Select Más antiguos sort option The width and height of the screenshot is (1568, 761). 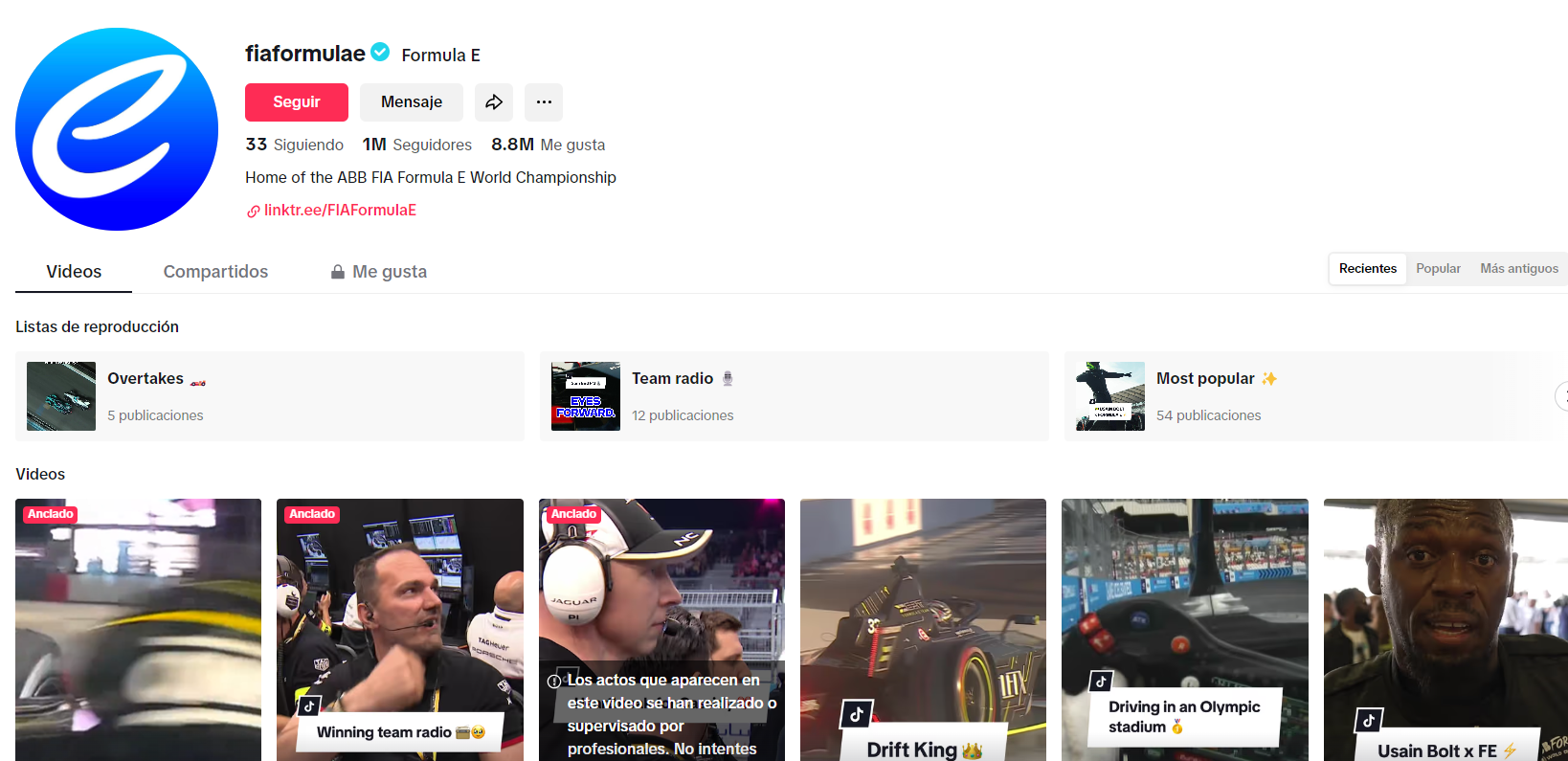(x=1519, y=269)
